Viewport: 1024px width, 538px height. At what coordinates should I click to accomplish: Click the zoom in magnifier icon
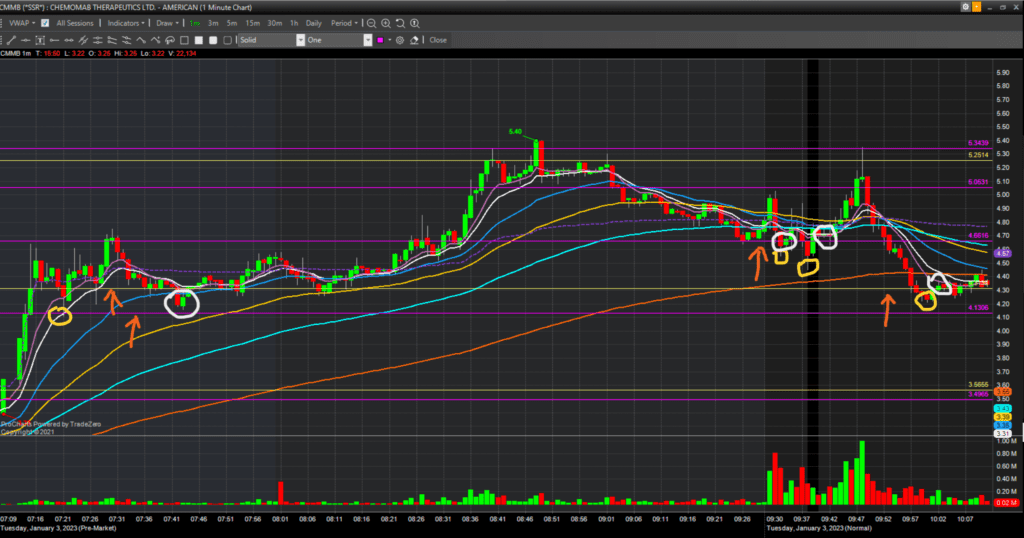pyautogui.click(x=386, y=22)
